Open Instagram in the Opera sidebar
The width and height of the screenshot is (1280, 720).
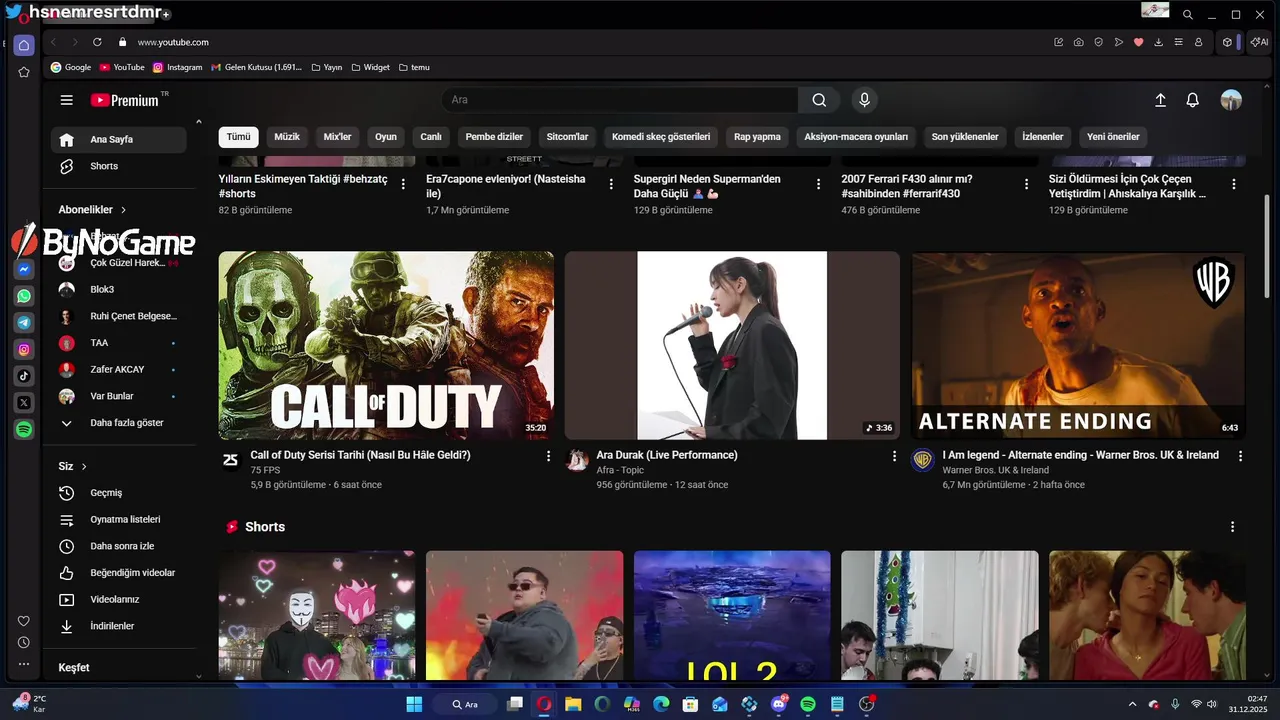pyautogui.click(x=24, y=349)
